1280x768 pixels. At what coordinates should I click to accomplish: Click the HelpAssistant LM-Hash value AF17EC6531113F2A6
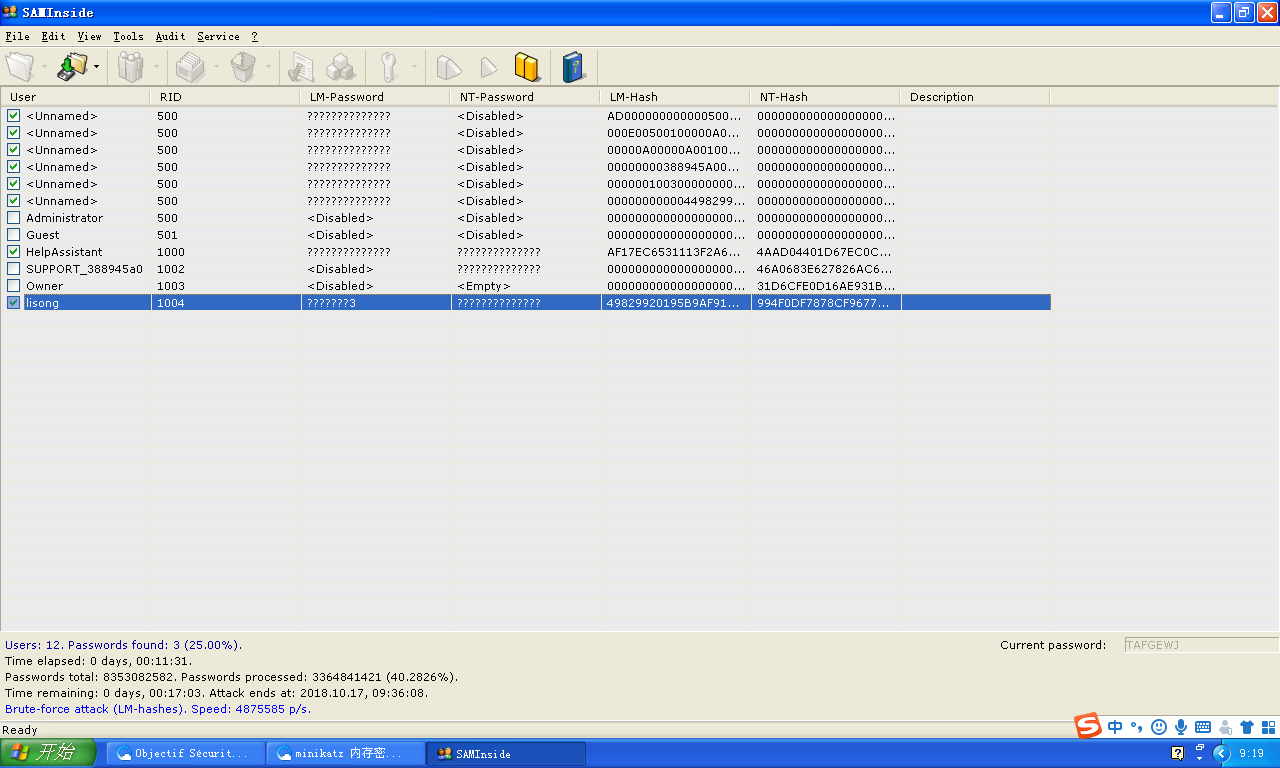click(675, 252)
